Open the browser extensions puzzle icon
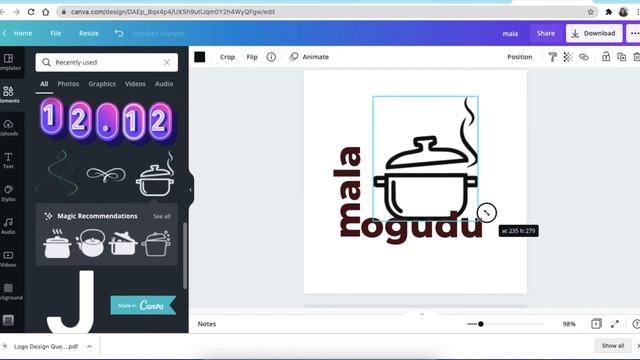This screenshot has width=640, height=360. point(609,12)
